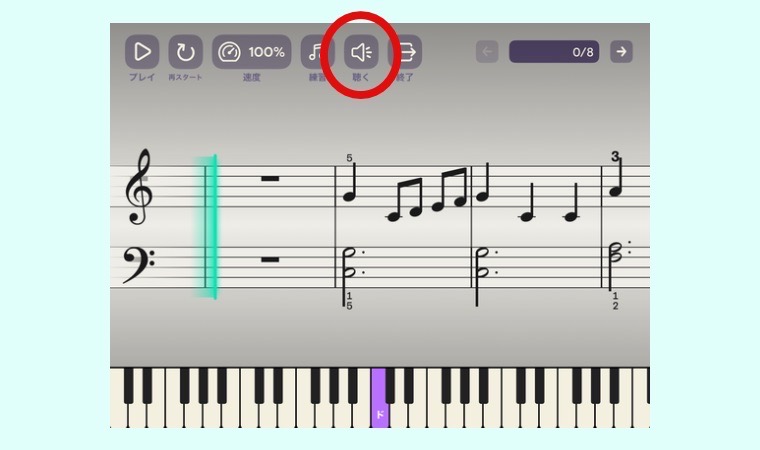Tap the 聴く speaker icon
Image resolution: width=760 pixels, height=450 pixels.
(361, 52)
